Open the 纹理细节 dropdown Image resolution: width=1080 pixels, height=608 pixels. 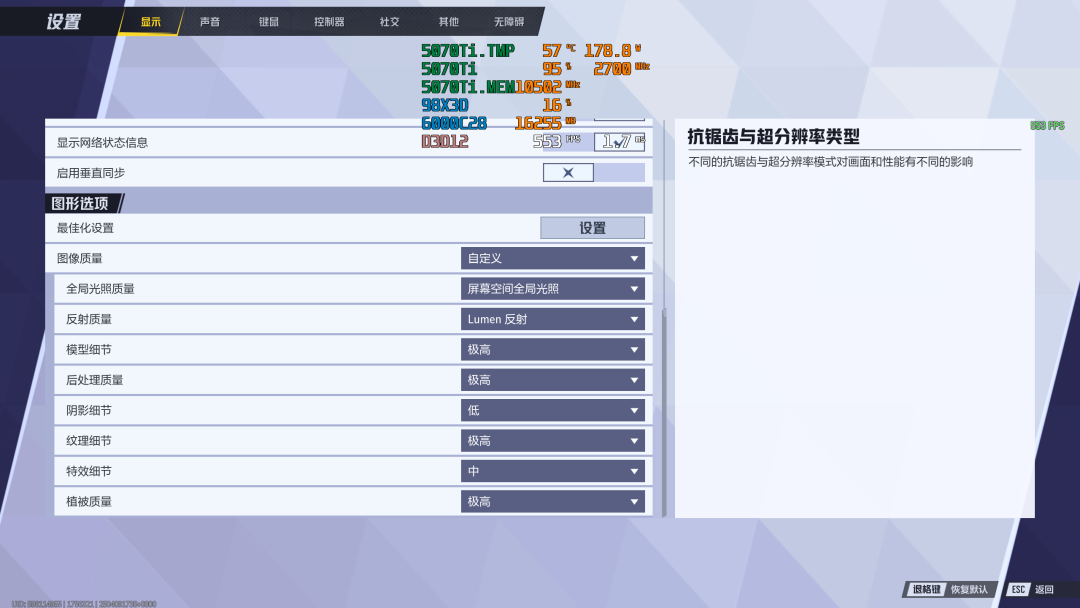pos(552,441)
